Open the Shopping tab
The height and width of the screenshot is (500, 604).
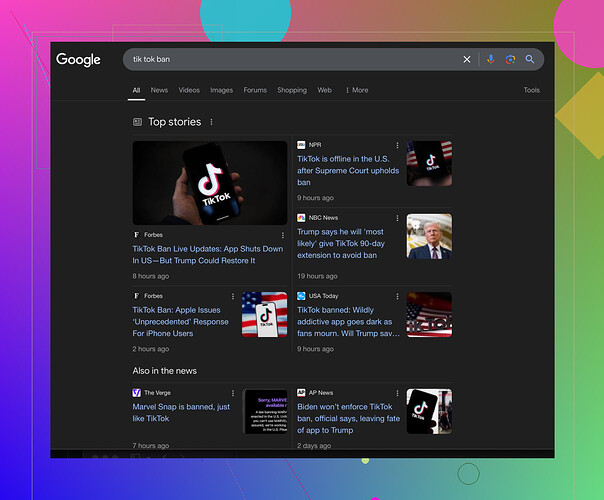[292, 90]
